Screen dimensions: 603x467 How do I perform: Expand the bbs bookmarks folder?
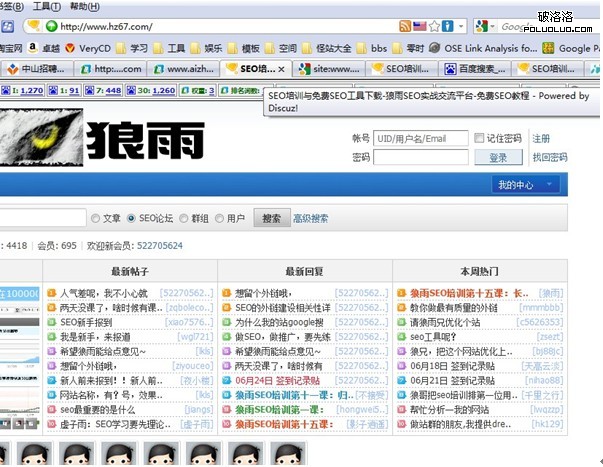click(372, 48)
